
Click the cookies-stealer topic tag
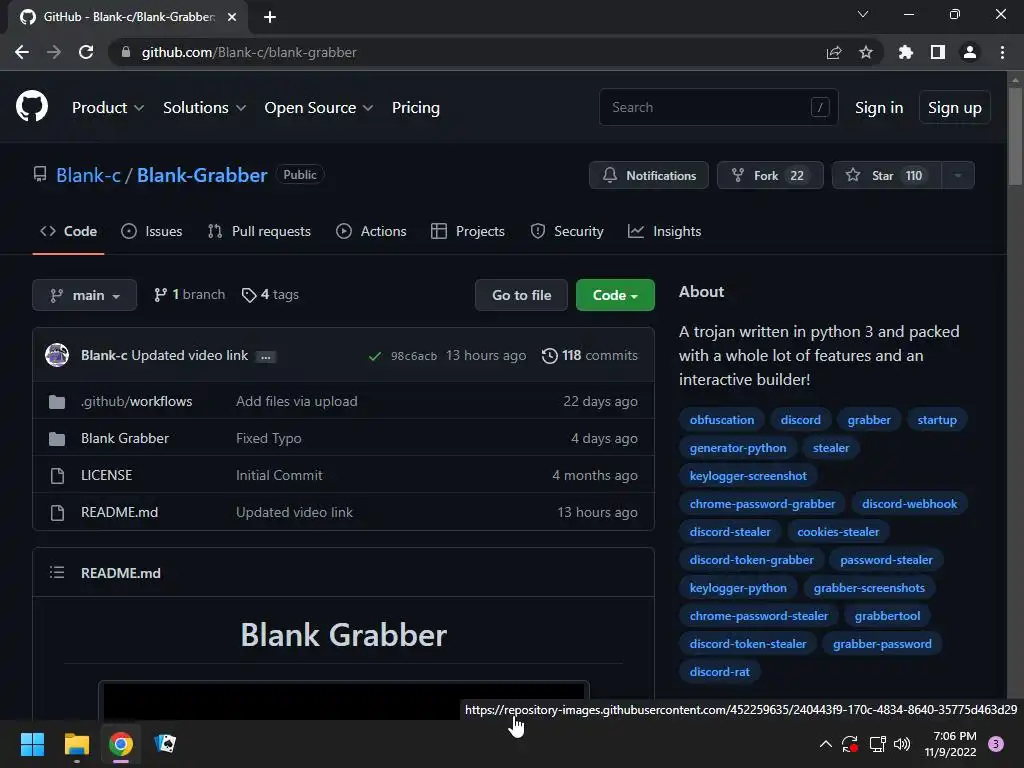[838, 532]
